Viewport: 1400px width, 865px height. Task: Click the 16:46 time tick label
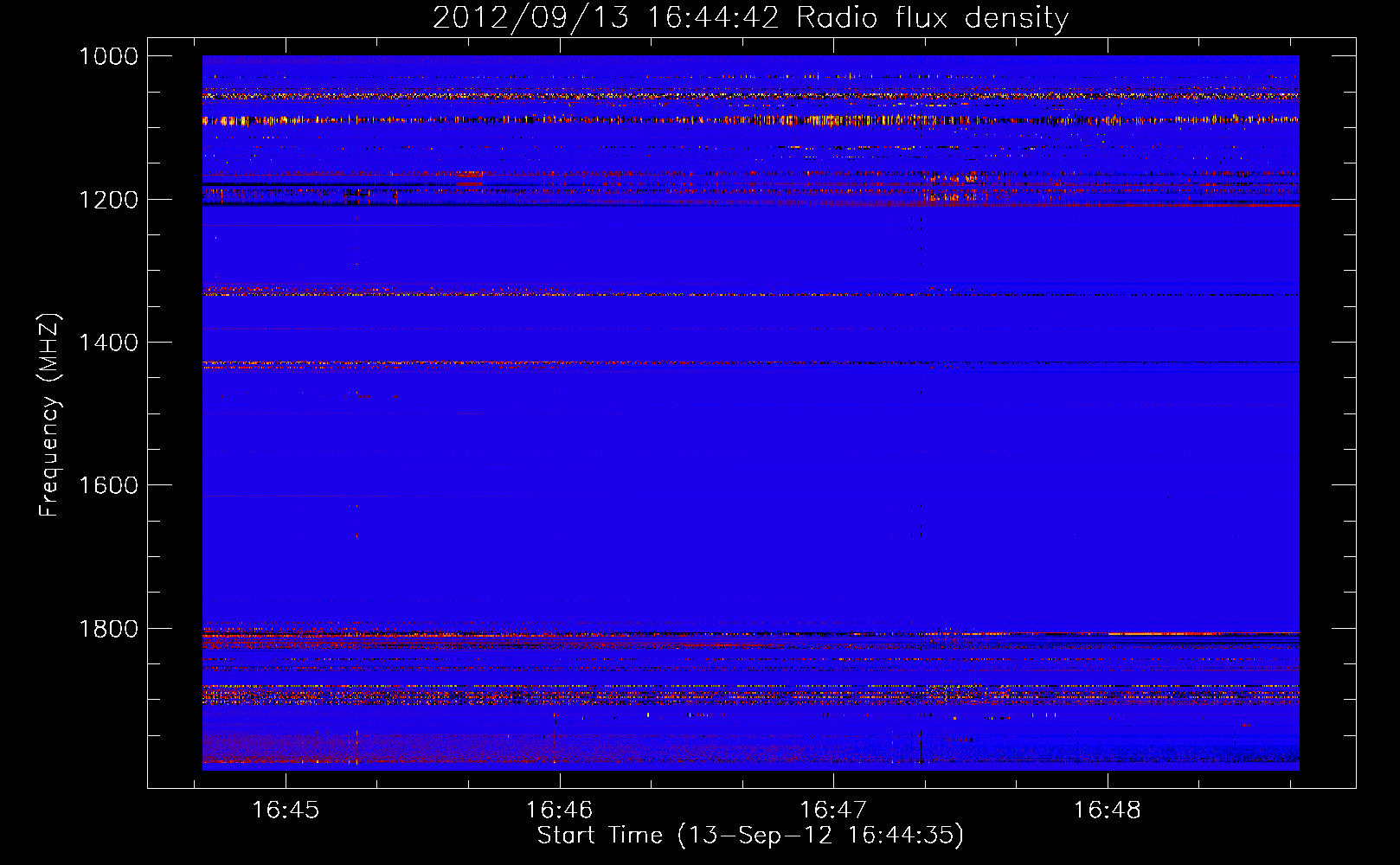pos(559,810)
